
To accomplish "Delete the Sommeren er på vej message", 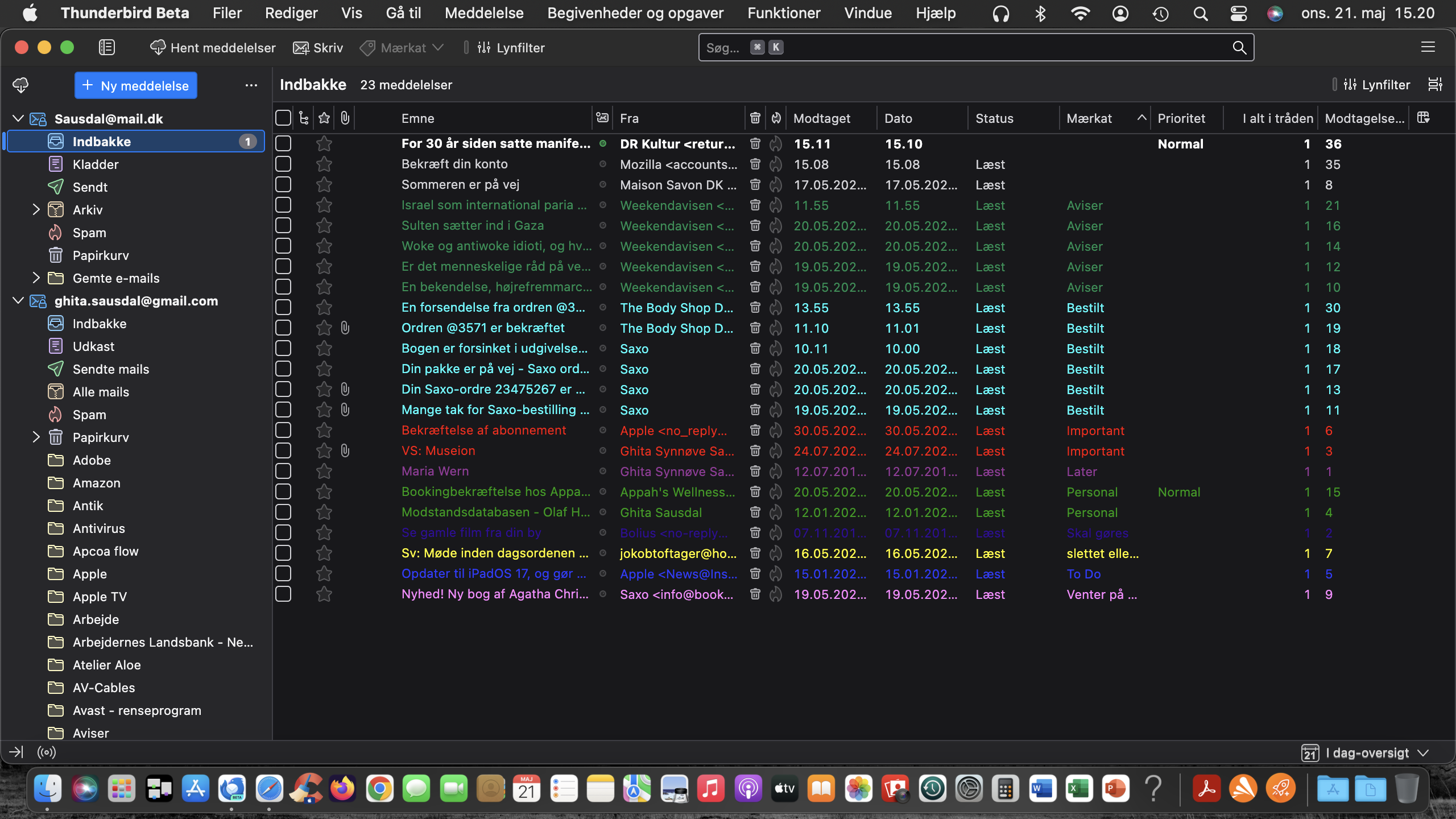I will click(x=755, y=185).
